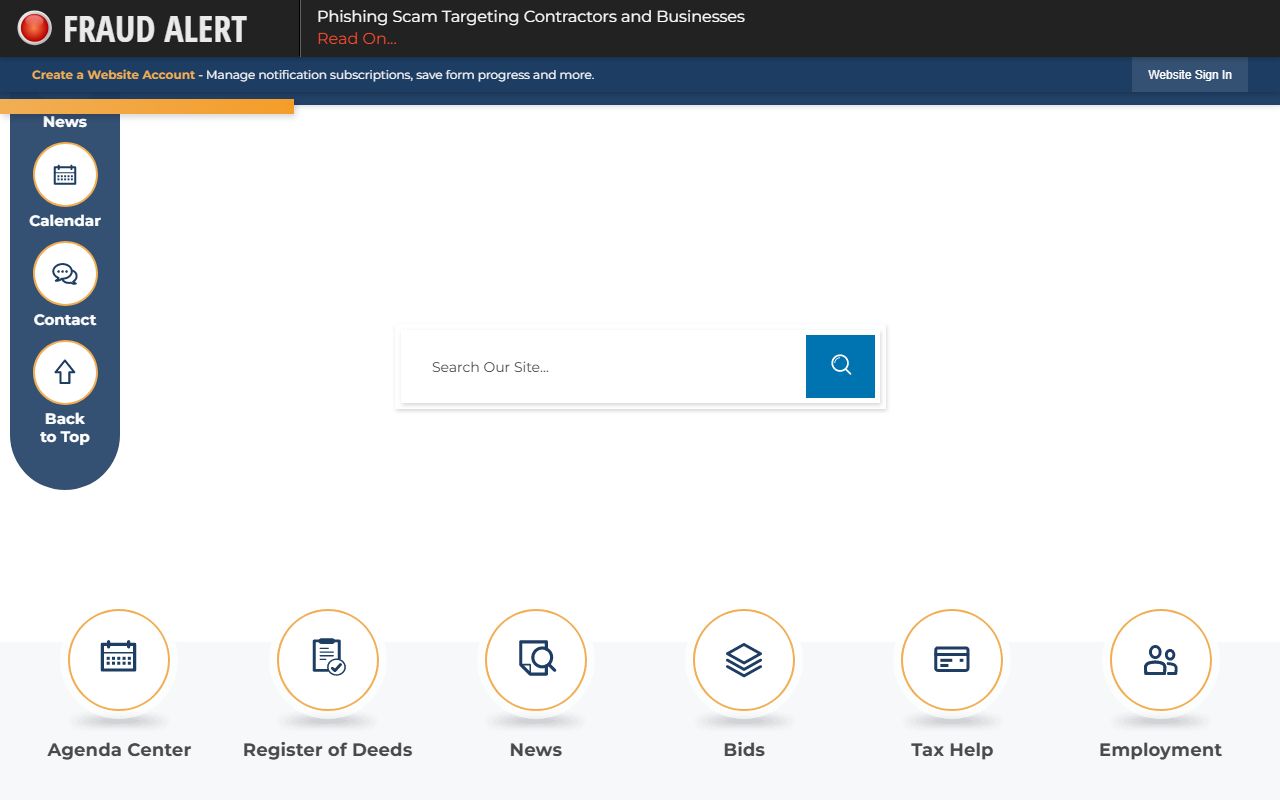Open the Contact chat bubble icon
The width and height of the screenshot is (1280, 800).
(65, 274)
